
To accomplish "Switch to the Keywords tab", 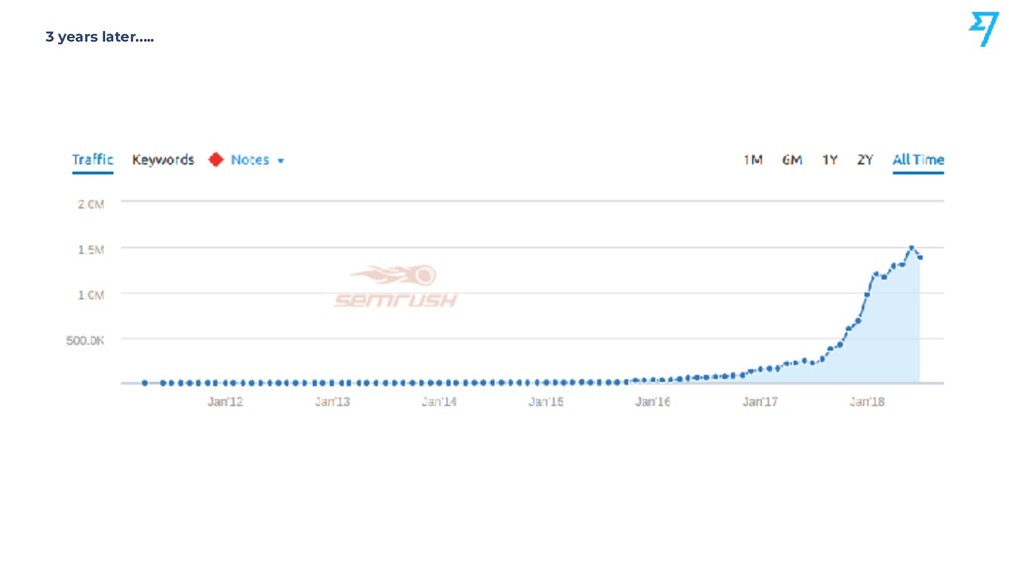I will pos(163,160).
